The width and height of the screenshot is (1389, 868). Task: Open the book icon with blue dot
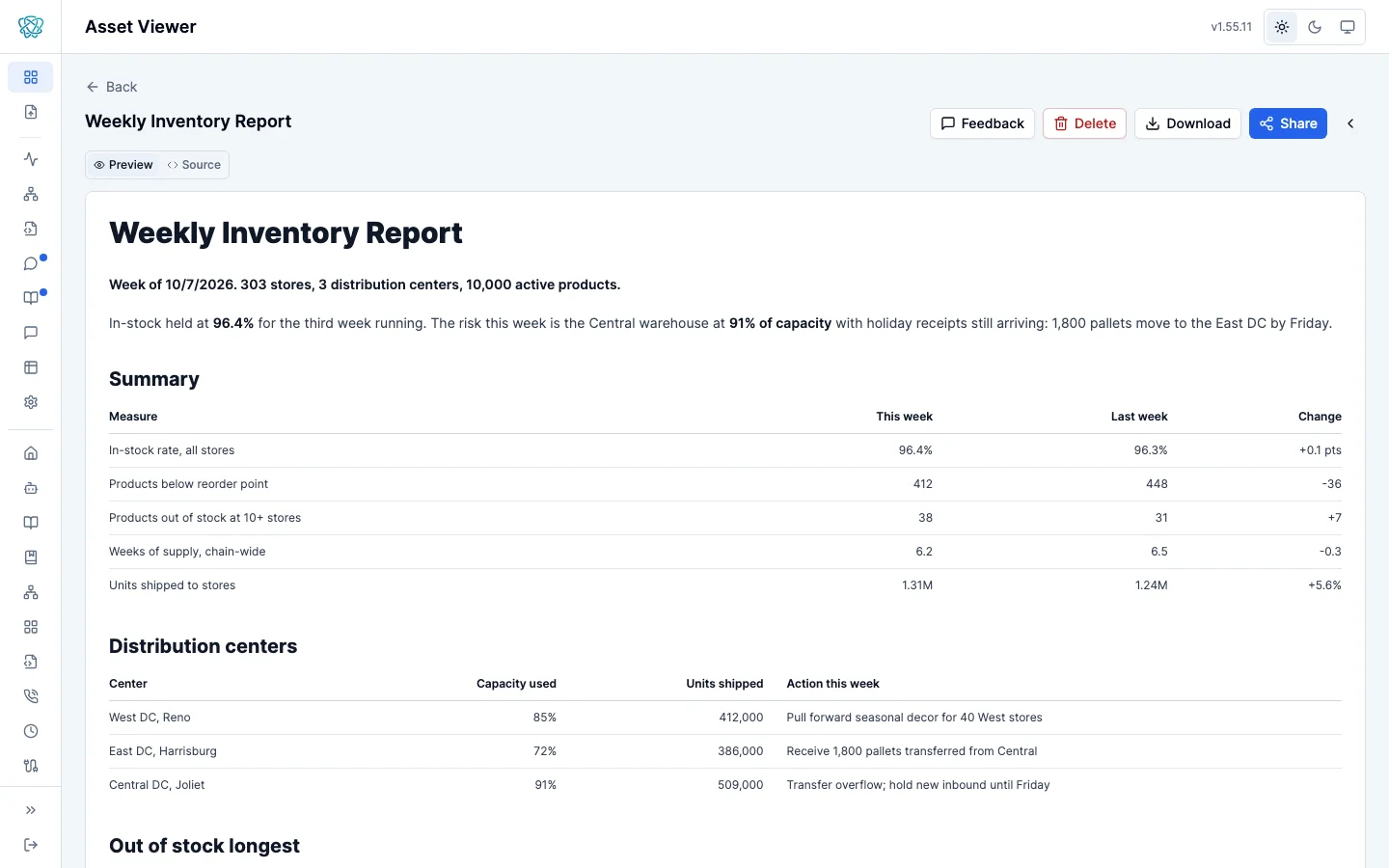click(x=31, y=298)
